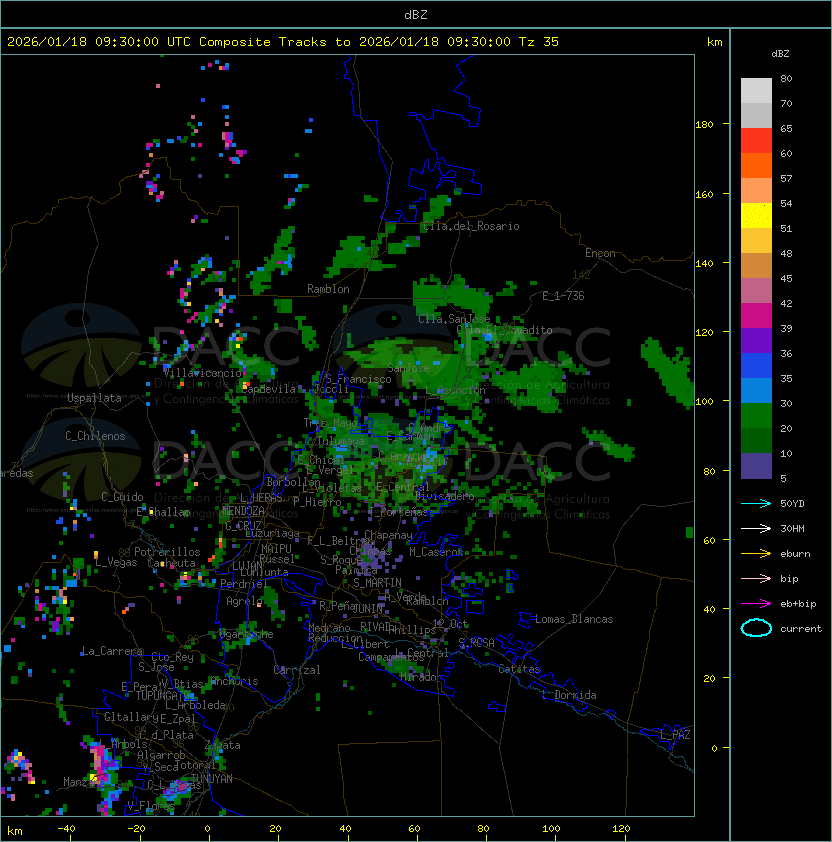
Task: Click the '50YD' legend label
Action: click(x=792, y=504)
